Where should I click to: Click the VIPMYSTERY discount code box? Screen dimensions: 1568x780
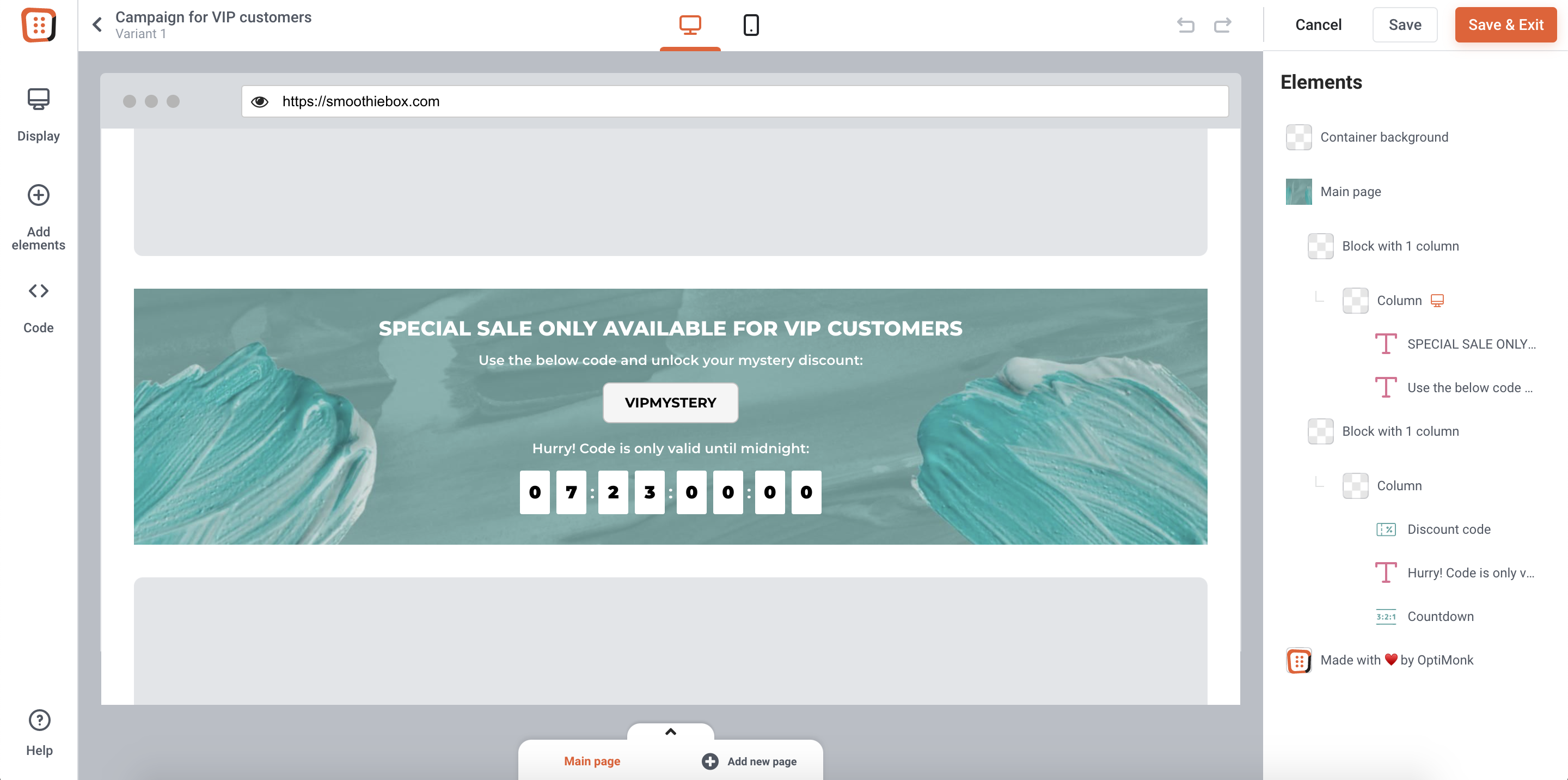(x=670, y=403)
